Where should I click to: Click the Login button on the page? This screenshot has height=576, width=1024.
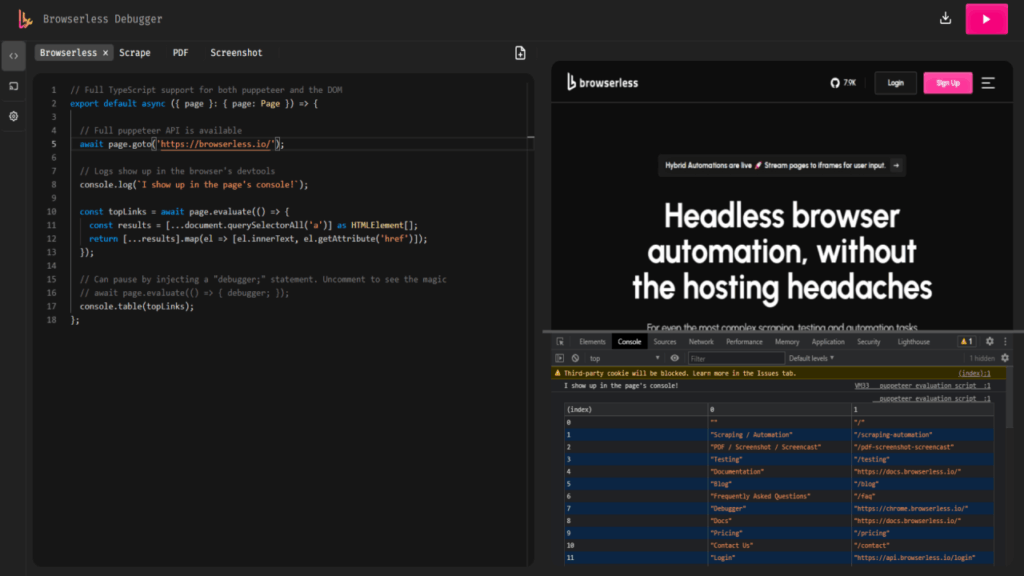895,83
